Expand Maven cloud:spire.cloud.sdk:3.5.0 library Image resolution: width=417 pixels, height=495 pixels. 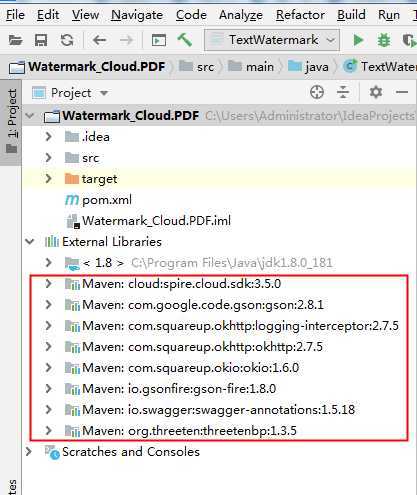pos(48,284)
